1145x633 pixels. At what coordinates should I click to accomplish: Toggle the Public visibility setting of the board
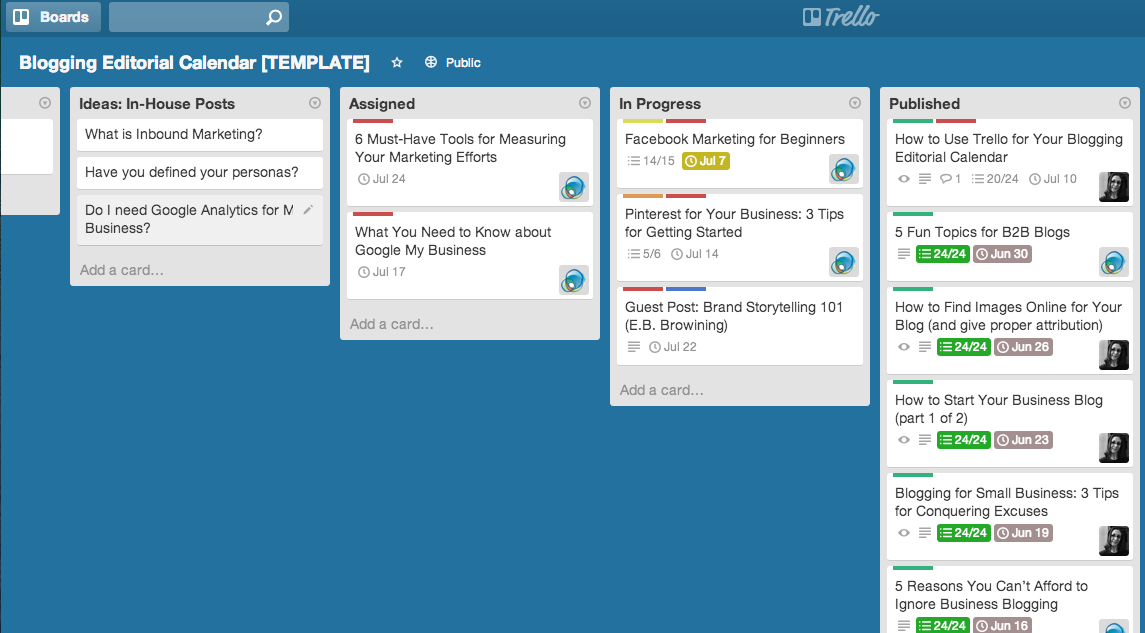452,62
